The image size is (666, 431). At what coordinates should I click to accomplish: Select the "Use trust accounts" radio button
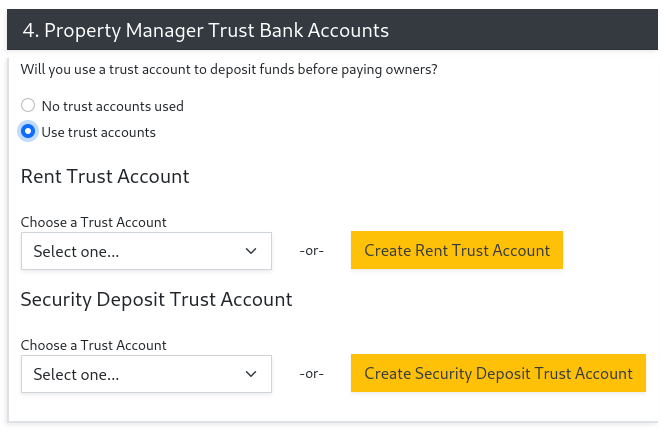(x=28, y=132)
